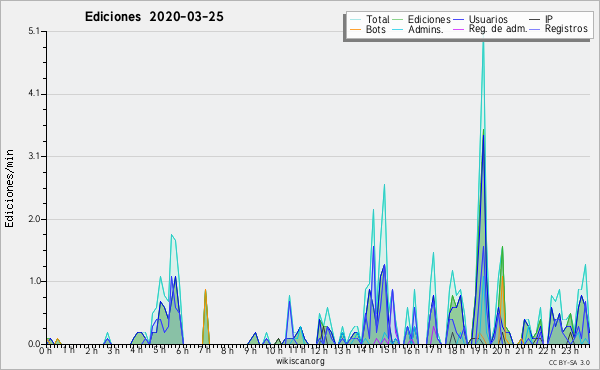The width and height of the screenshot is (600, 370).
Task: Select the 'Ediciones' legend entry
Action: (x=429, y=19)
